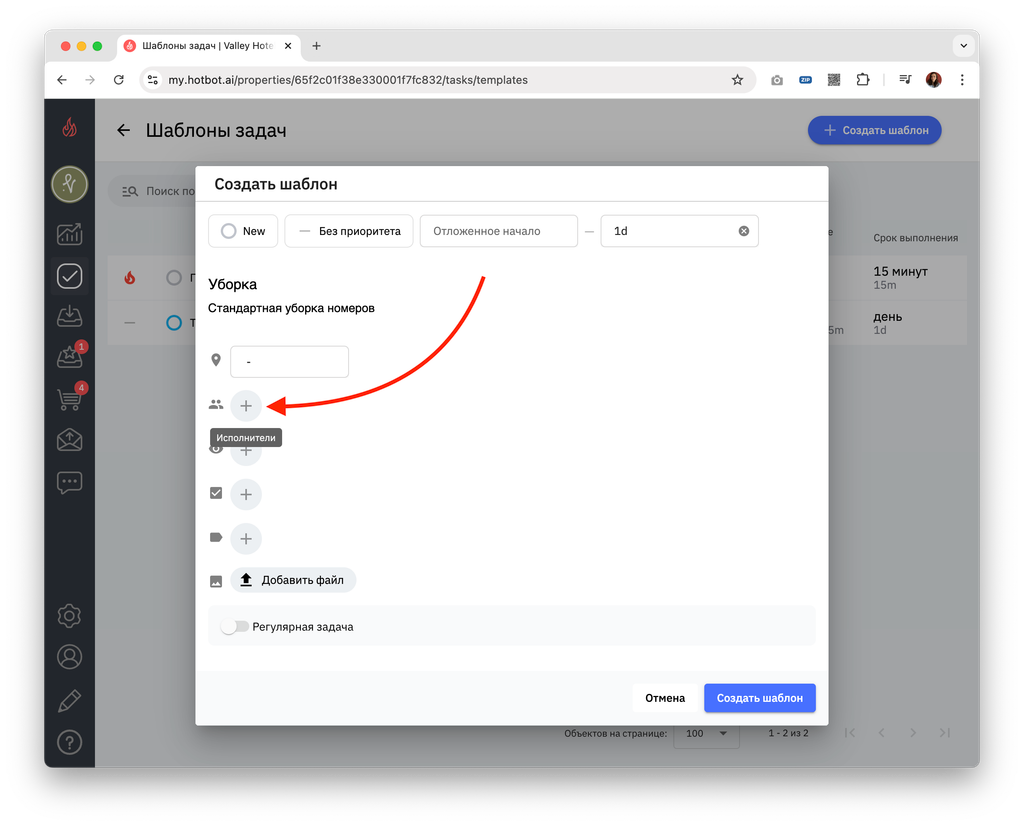The image size is (1024, 826).
Task: Close the Шаблоны задач browser tab
Action: tap(288, 46)
